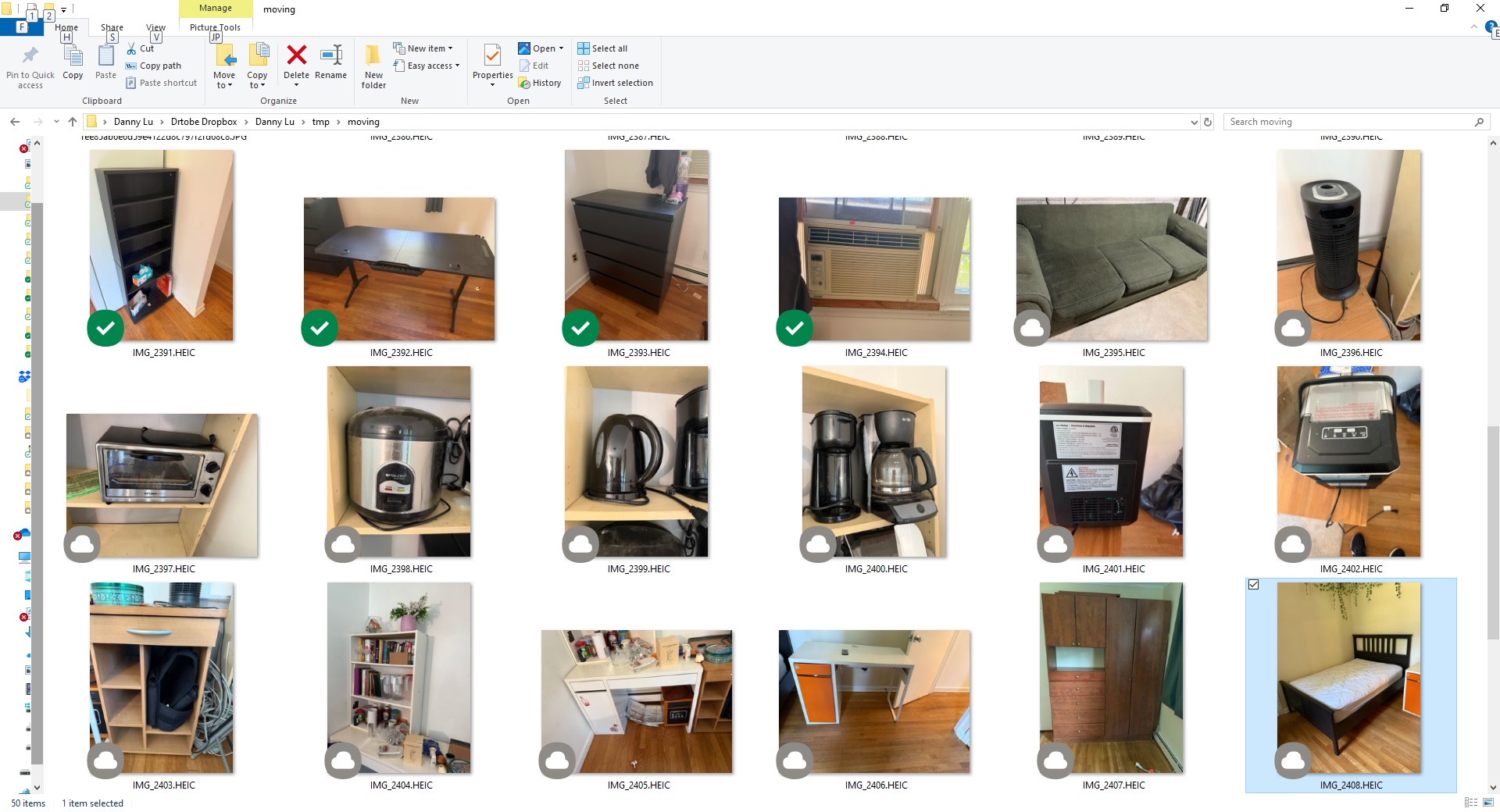Uncheck the checkbox on IMG_2408.HEIC
The width and height of the screenshot is (1500, 812).
click(x=1254, y=585)
